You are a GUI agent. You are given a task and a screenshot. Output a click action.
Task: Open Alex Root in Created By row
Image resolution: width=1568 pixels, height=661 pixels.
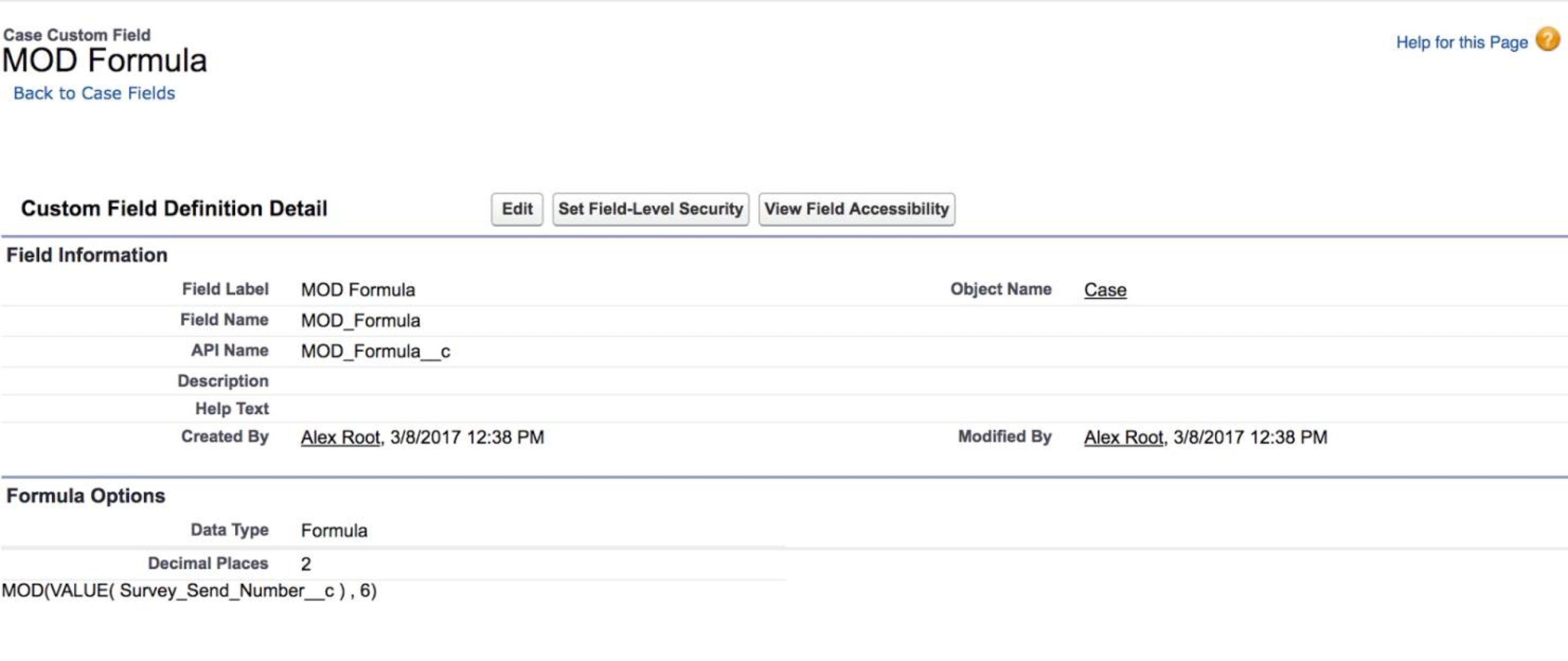tap(341, 437)
